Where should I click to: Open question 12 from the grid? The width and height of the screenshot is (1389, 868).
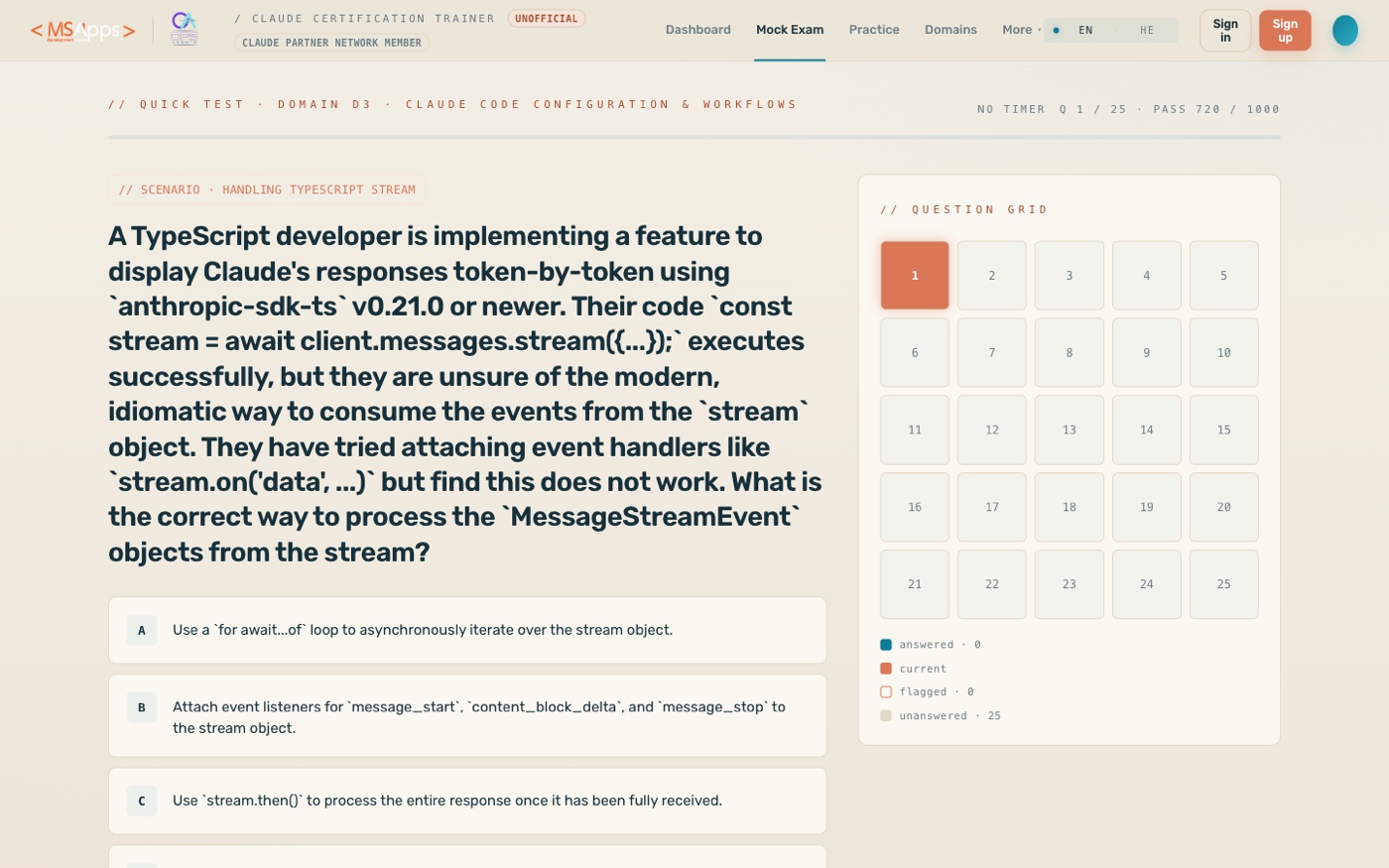pos(992,431)
